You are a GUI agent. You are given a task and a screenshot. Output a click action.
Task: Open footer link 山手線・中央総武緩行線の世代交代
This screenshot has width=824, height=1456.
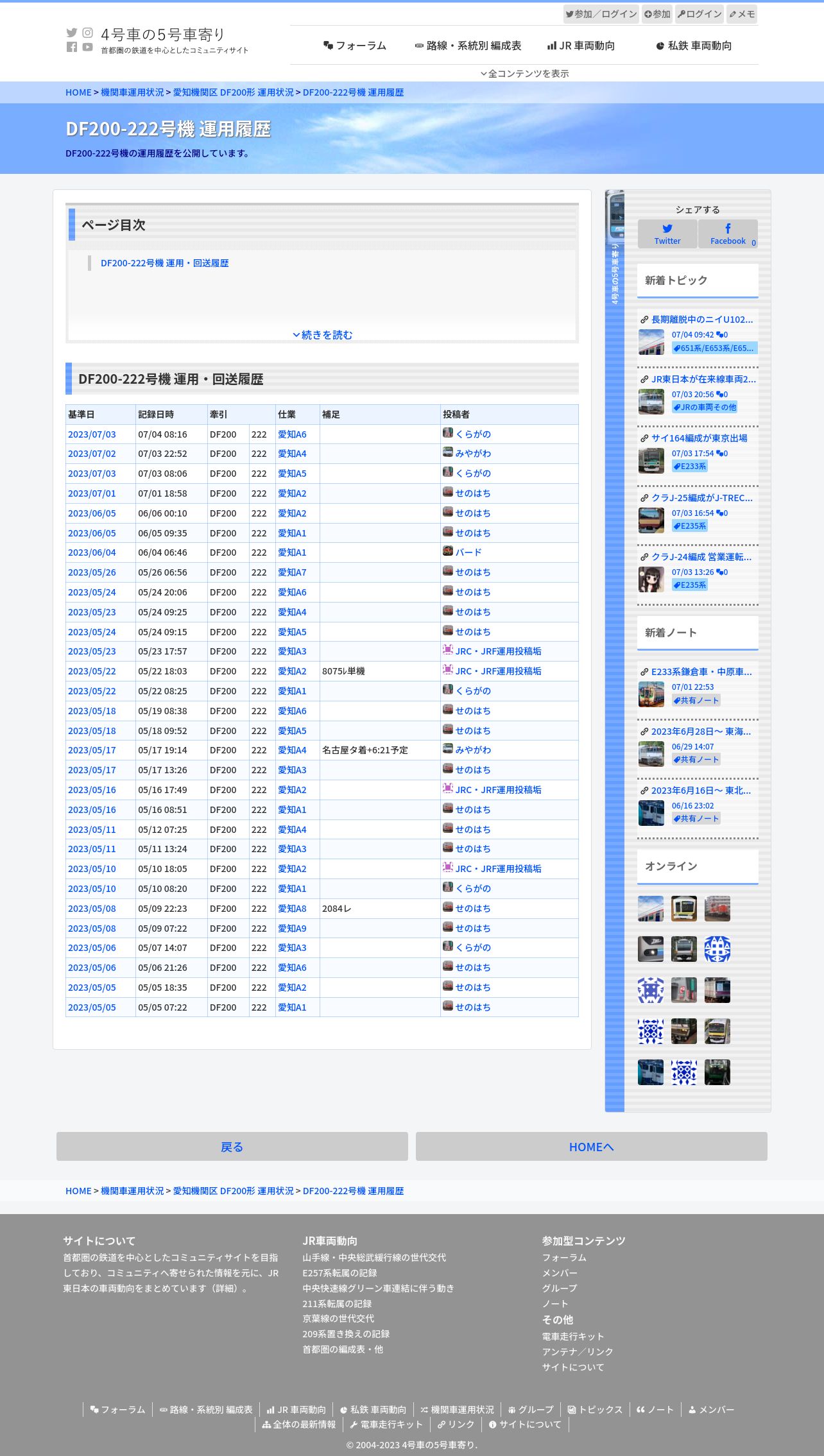374,1258
